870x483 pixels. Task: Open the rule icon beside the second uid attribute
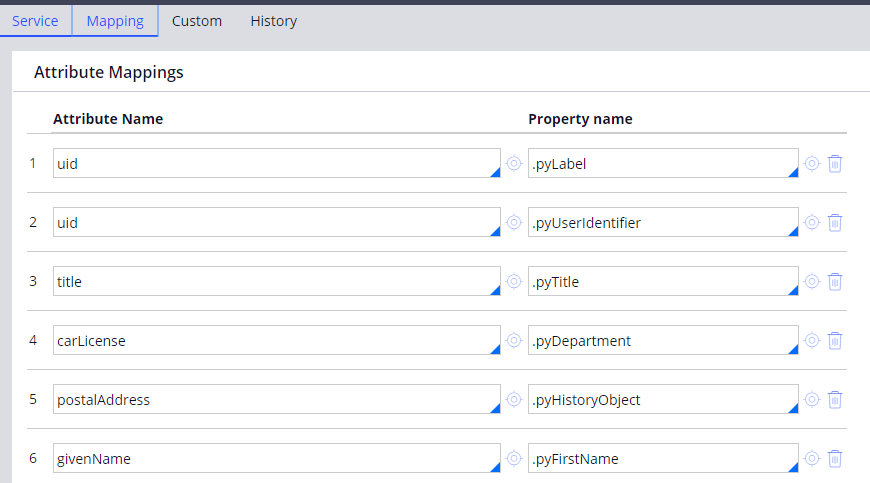point(514,222)
